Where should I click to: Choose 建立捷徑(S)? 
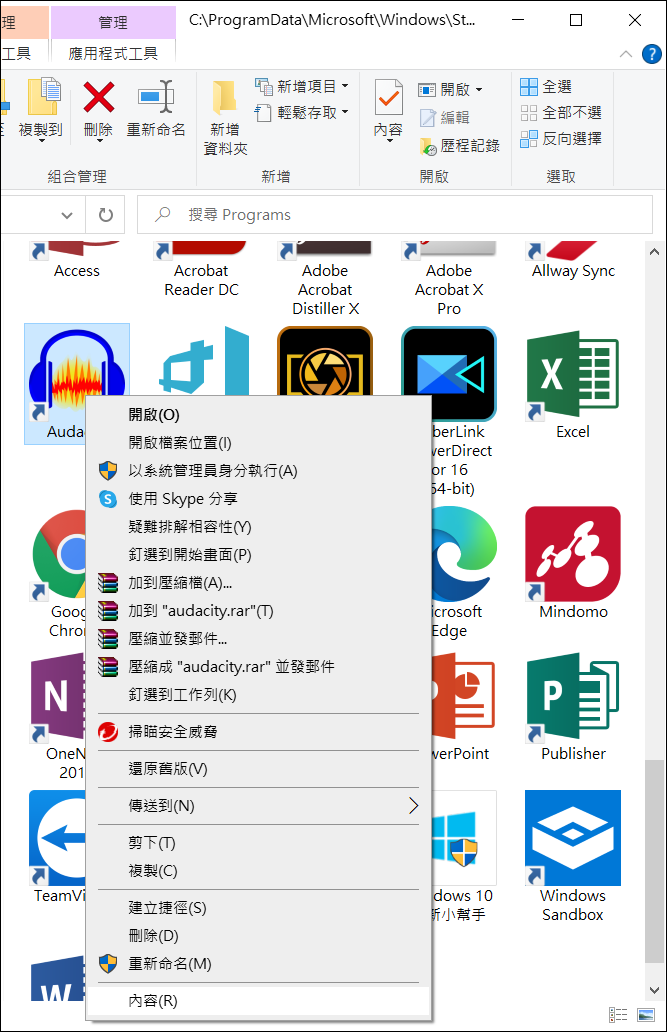[258, 908]
